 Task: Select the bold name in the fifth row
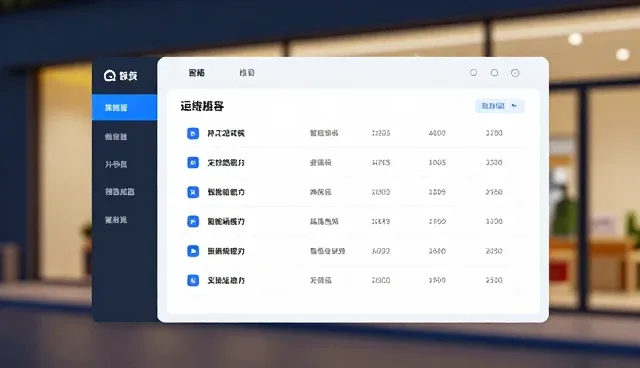pyautogui.click(x=226, y=251)
